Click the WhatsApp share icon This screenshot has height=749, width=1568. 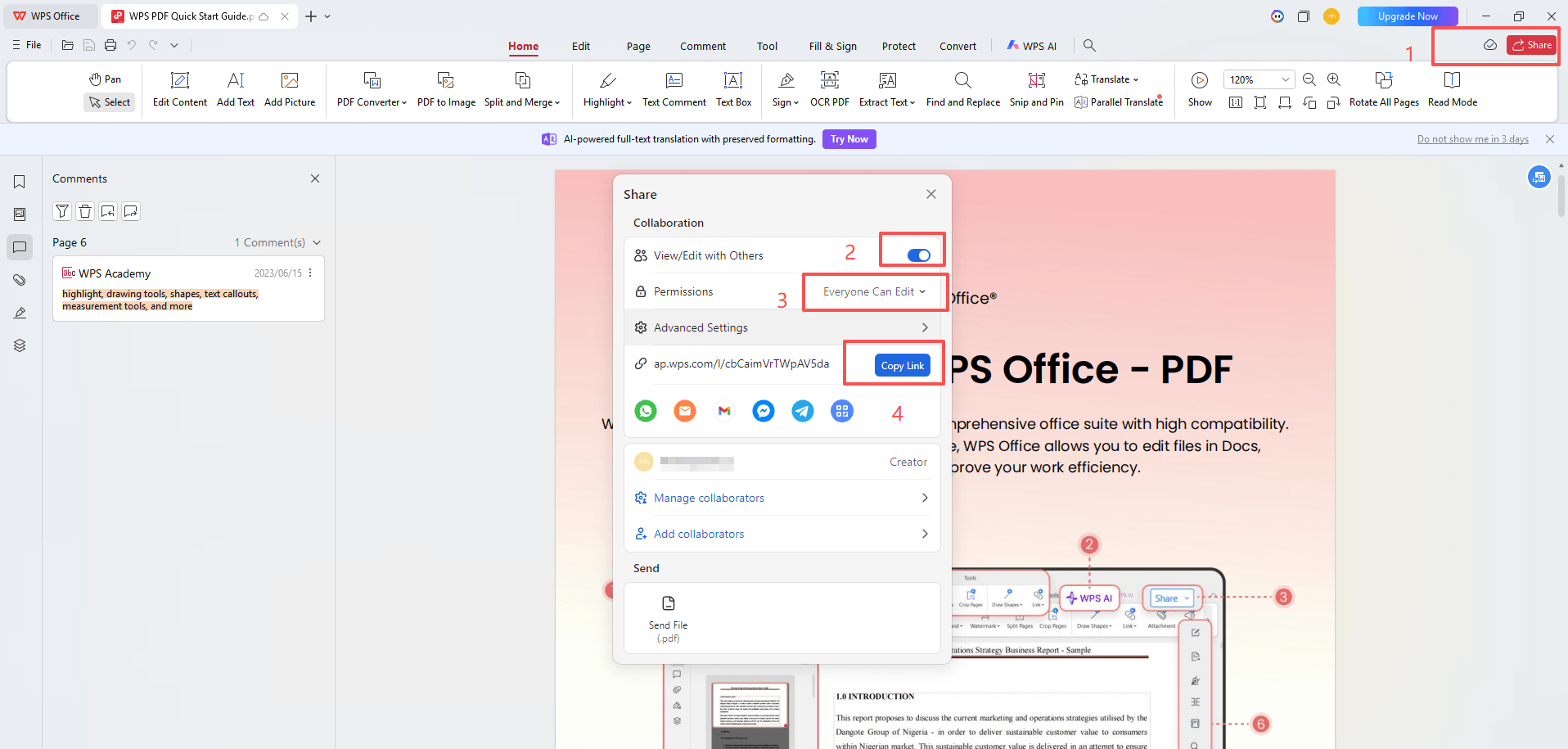point(646,411)
